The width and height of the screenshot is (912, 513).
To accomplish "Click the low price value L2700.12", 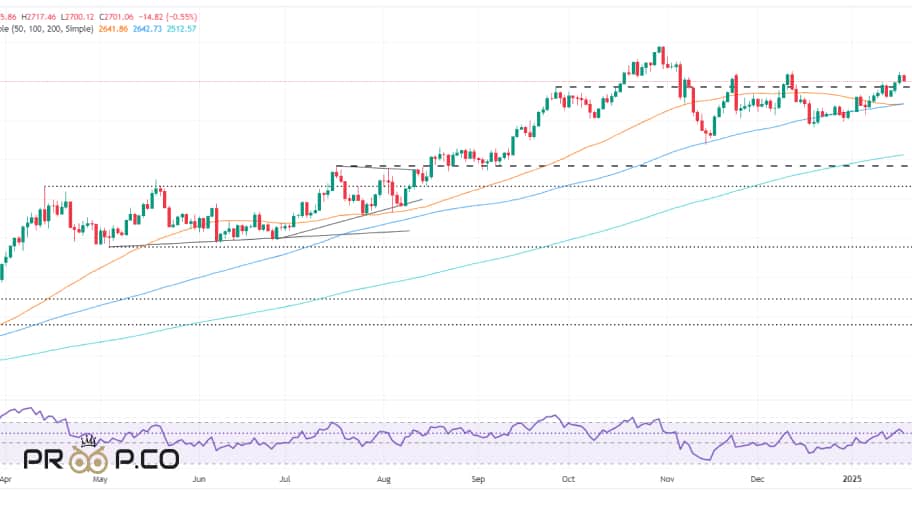I will point(78,17).
